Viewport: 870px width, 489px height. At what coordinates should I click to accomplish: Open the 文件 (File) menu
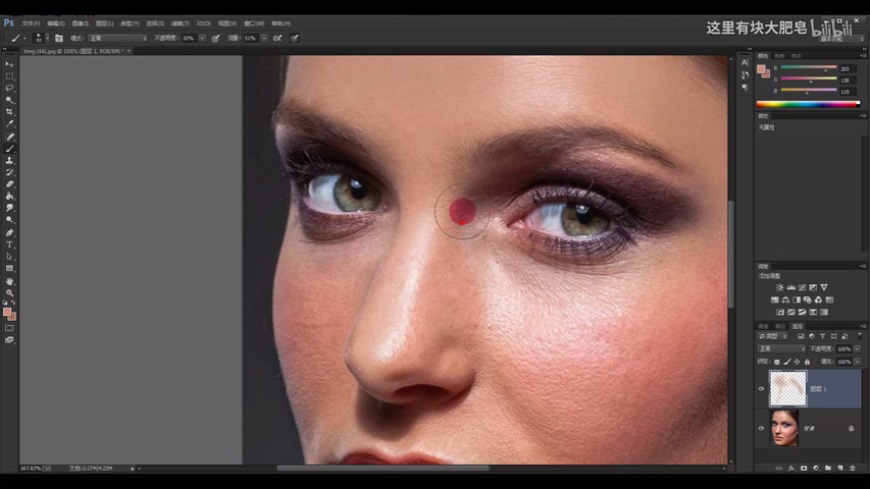[30, 22]
